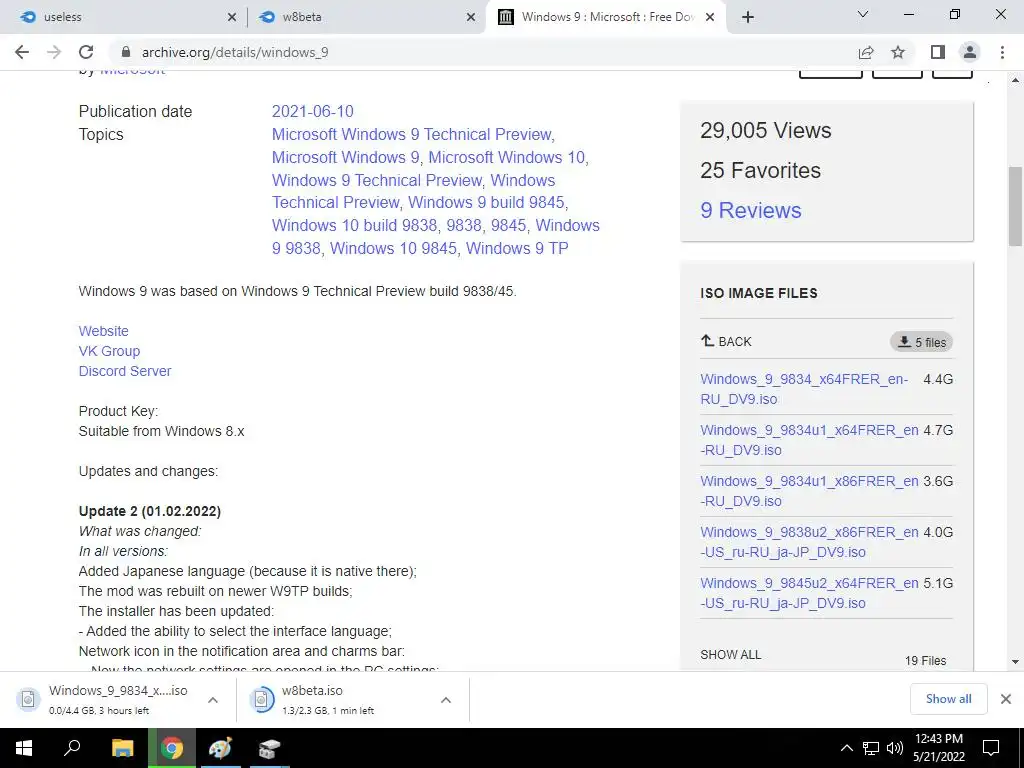Click the '19 Files' count text

[x=925, y=661]
